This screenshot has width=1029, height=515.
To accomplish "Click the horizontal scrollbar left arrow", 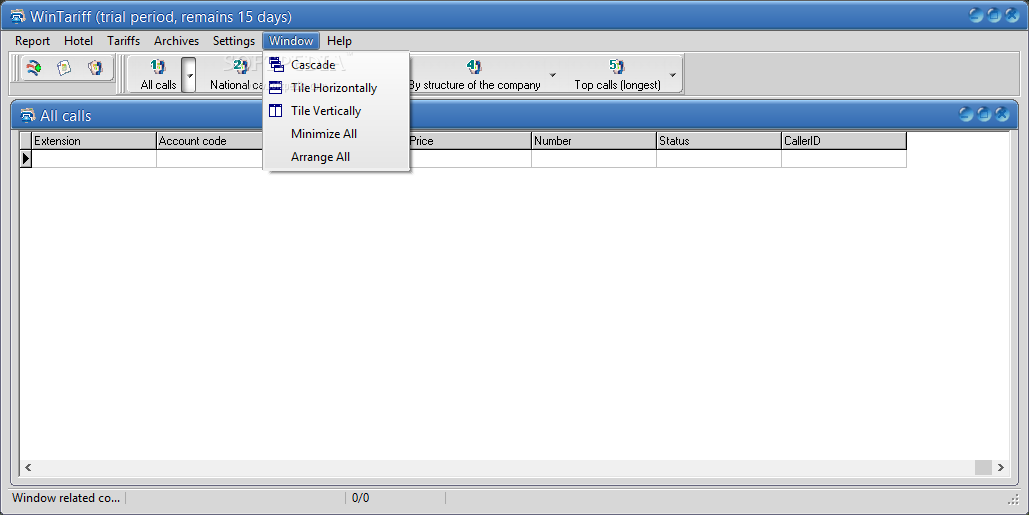I will tap(28, 467).
